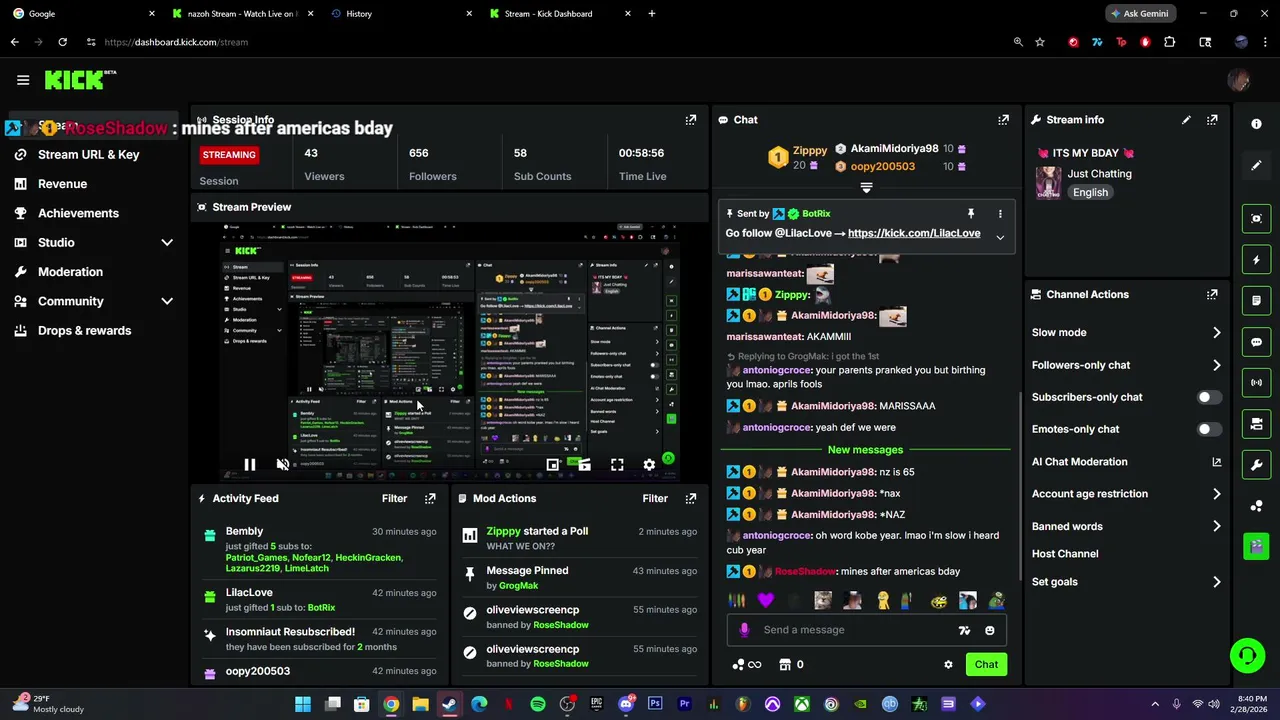Click the pencil icon in the right sidebar
This screenshot has height=720, width=1280.
click(x=1256, y=166)
